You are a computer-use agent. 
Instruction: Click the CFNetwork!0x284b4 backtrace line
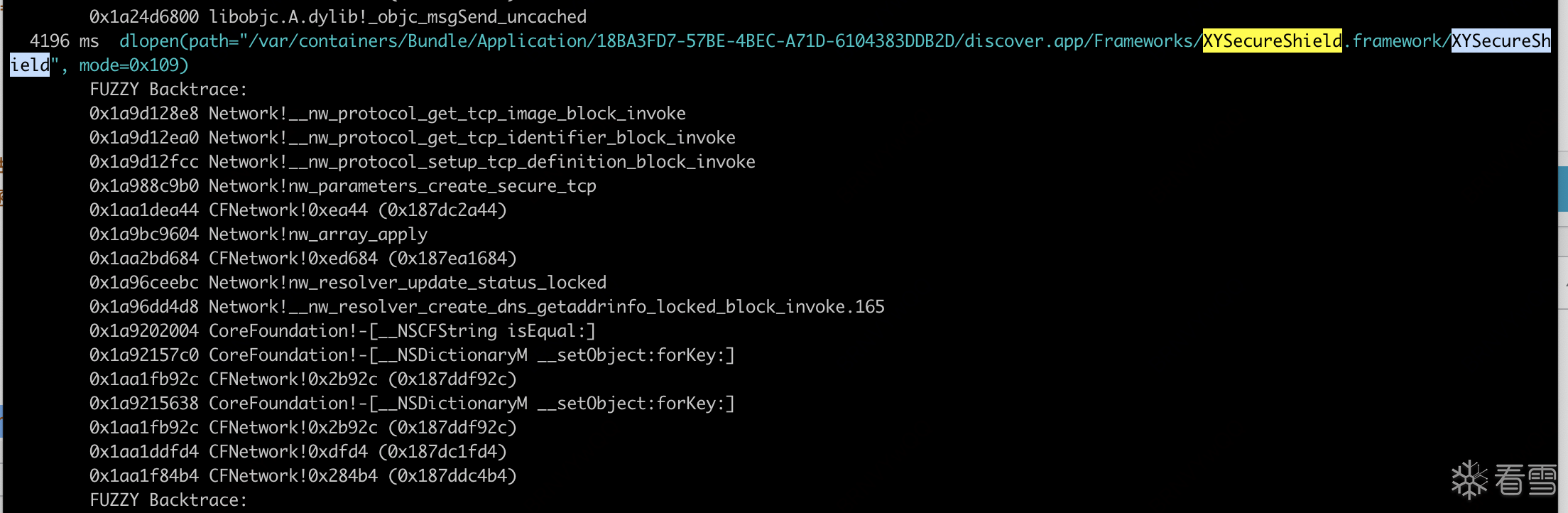pos(303,476)
